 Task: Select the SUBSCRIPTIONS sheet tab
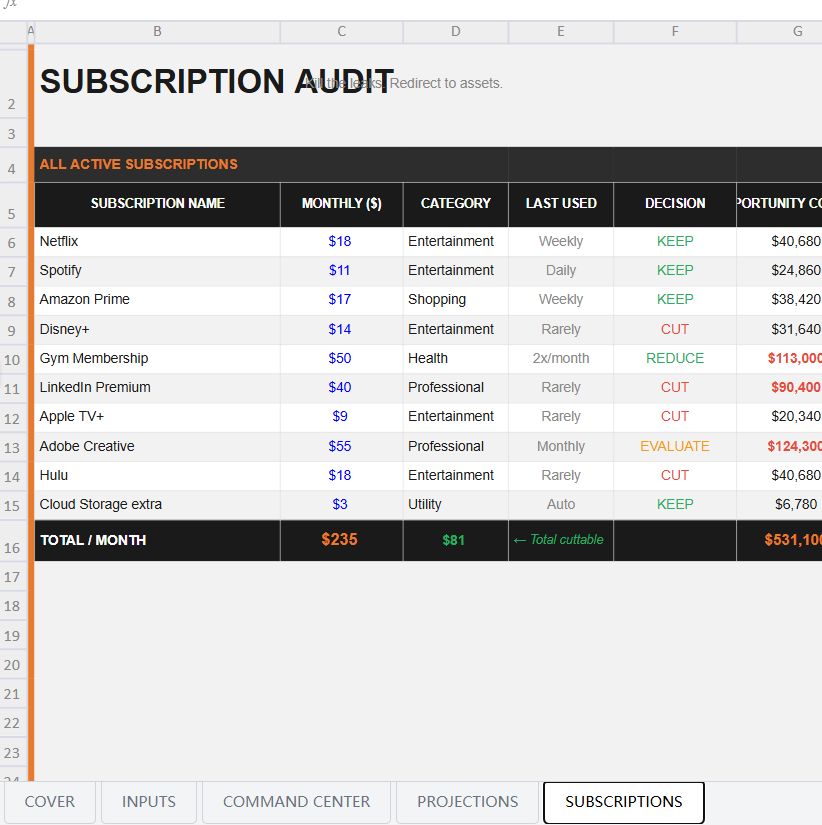point(624,801)
